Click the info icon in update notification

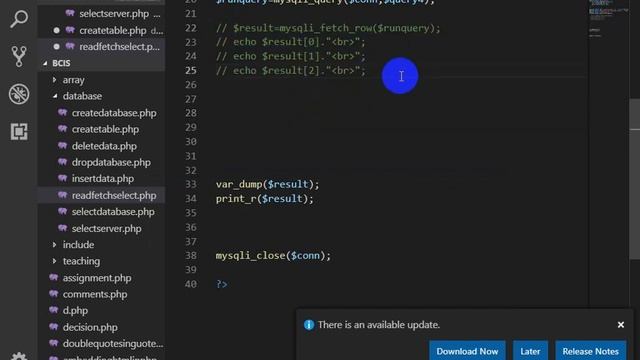(x=309, y=325)
